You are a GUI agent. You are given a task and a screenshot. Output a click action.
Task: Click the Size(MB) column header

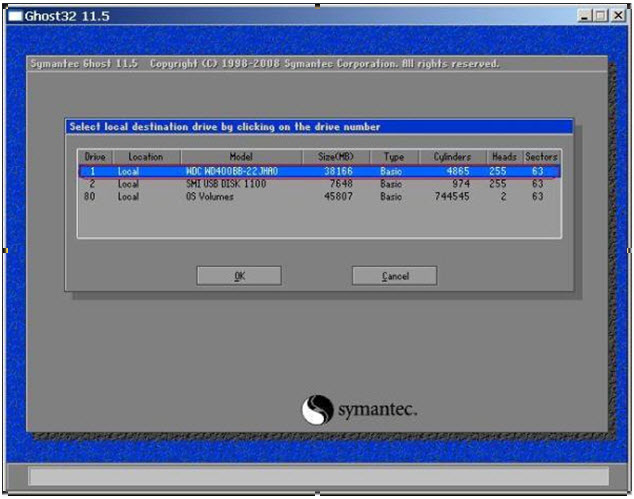[334, 157]
